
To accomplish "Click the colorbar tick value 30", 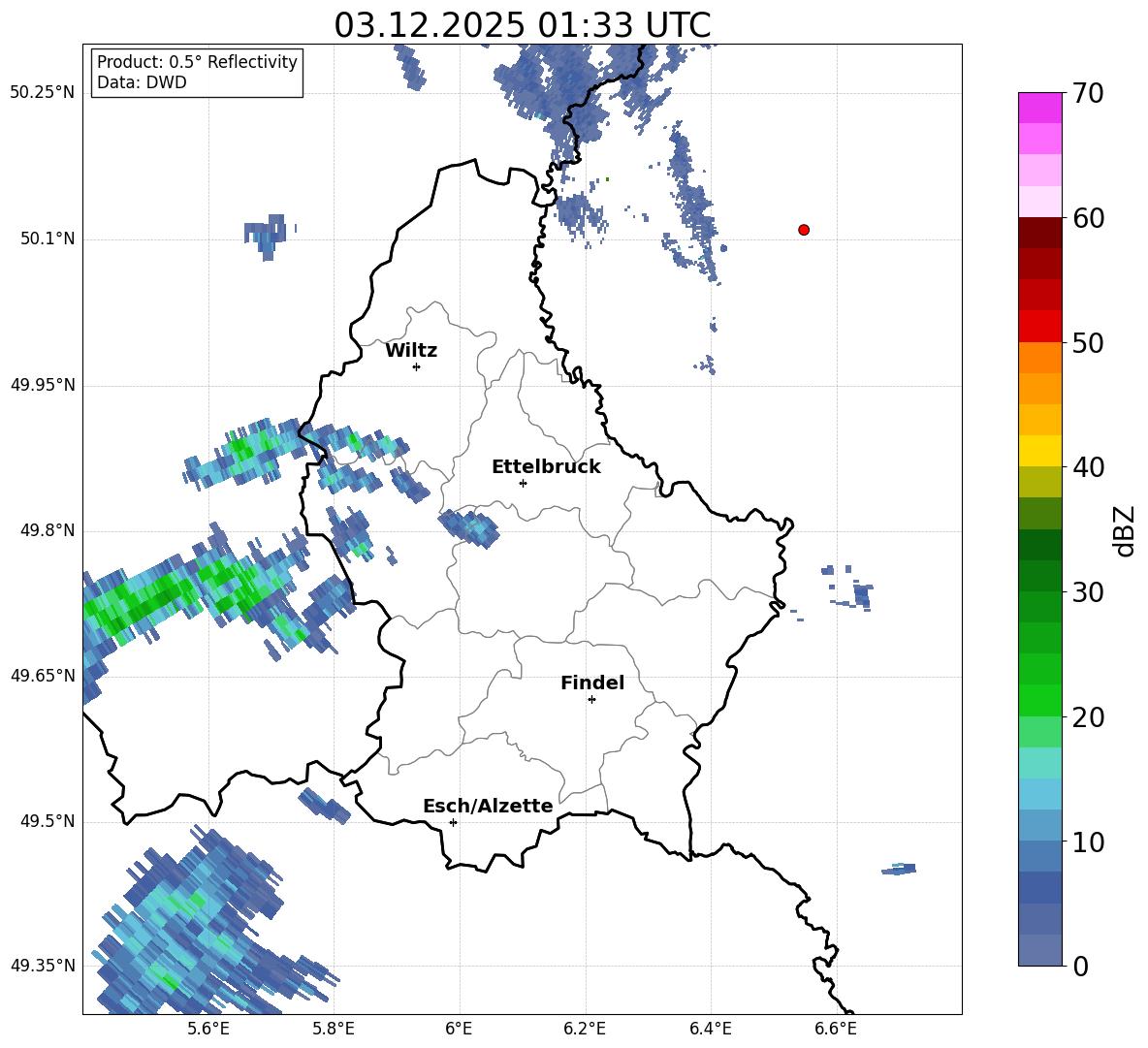I will click(1088, 592).
